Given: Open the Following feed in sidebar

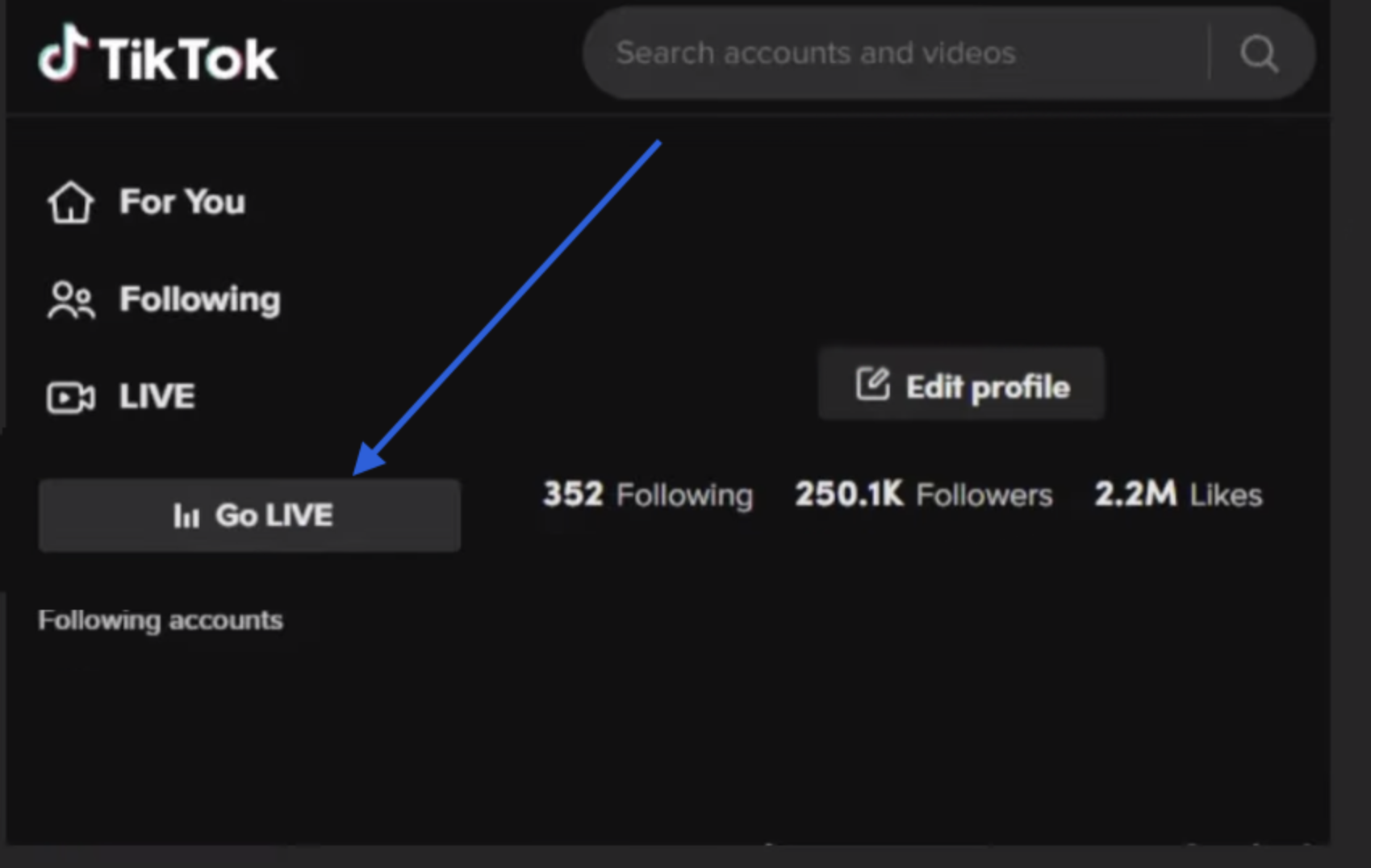Looking at the screenshot, I should [164, 299].
